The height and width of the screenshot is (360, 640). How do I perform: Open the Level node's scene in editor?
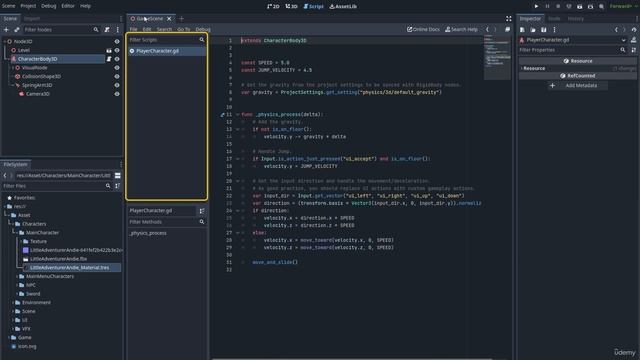pos(109,50)
